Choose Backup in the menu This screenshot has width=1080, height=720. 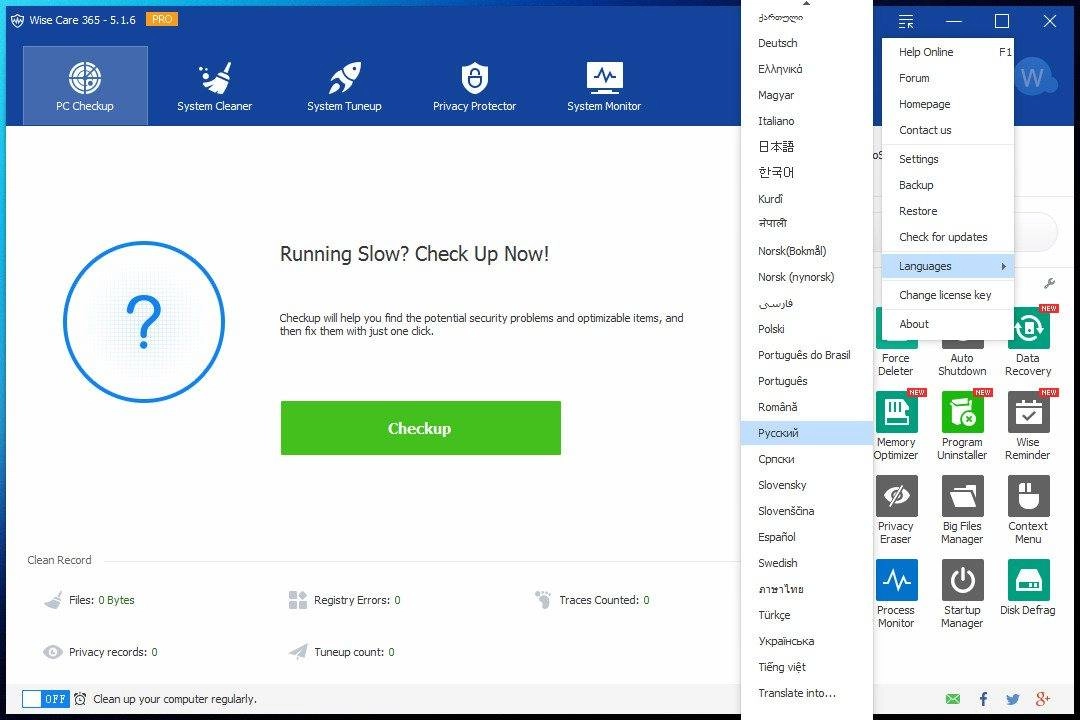click(x=948, y=185)
